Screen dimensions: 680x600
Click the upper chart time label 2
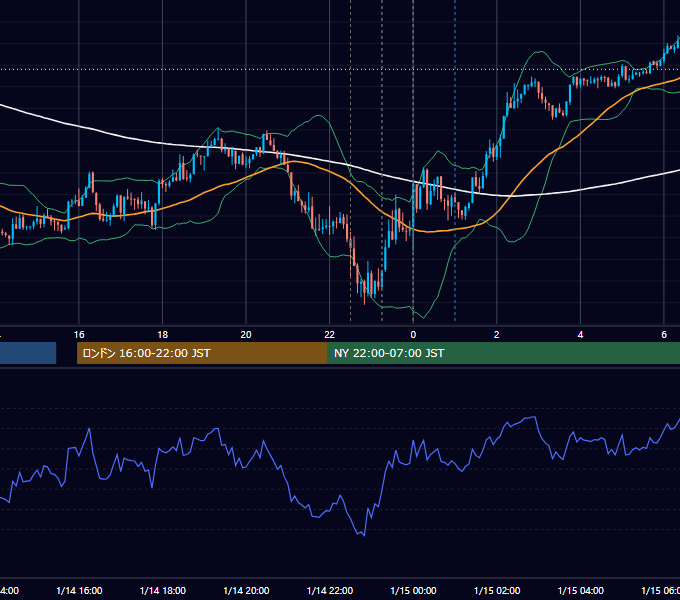click(497, 335)
